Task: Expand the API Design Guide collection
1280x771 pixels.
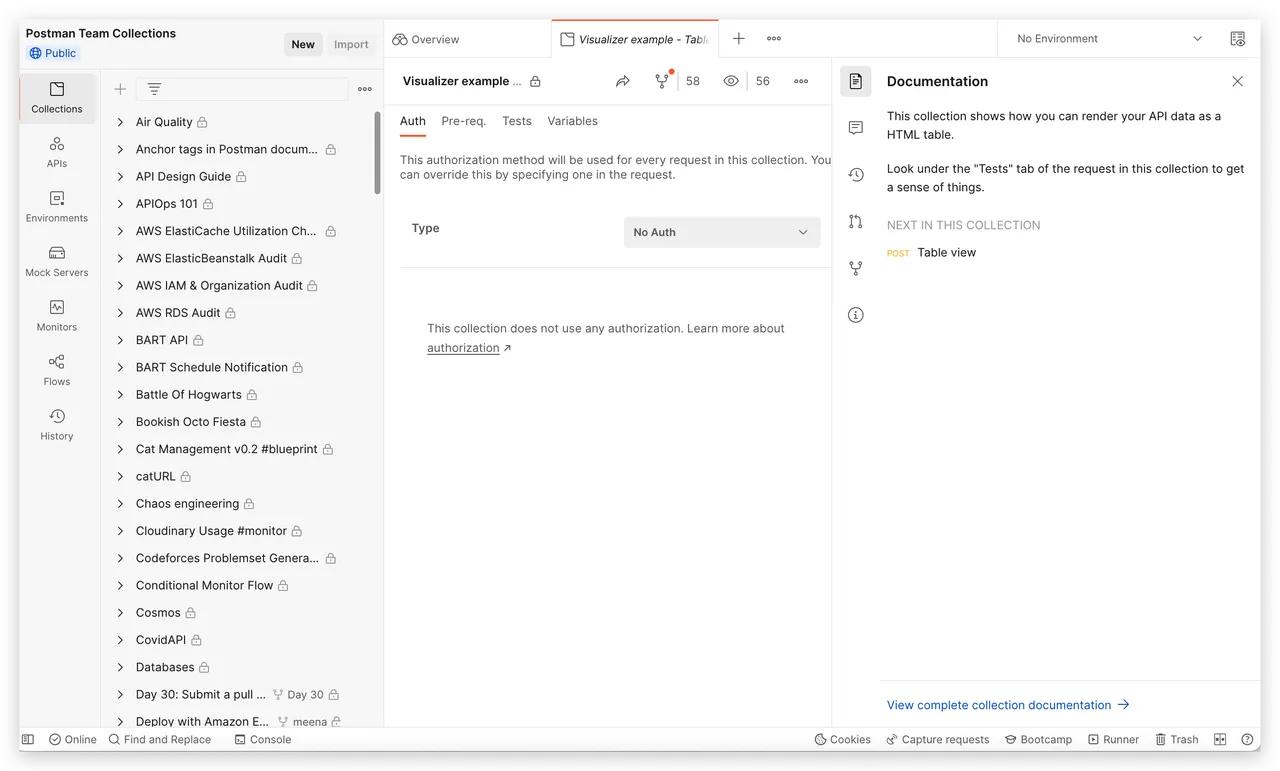Action: [120, 177]
